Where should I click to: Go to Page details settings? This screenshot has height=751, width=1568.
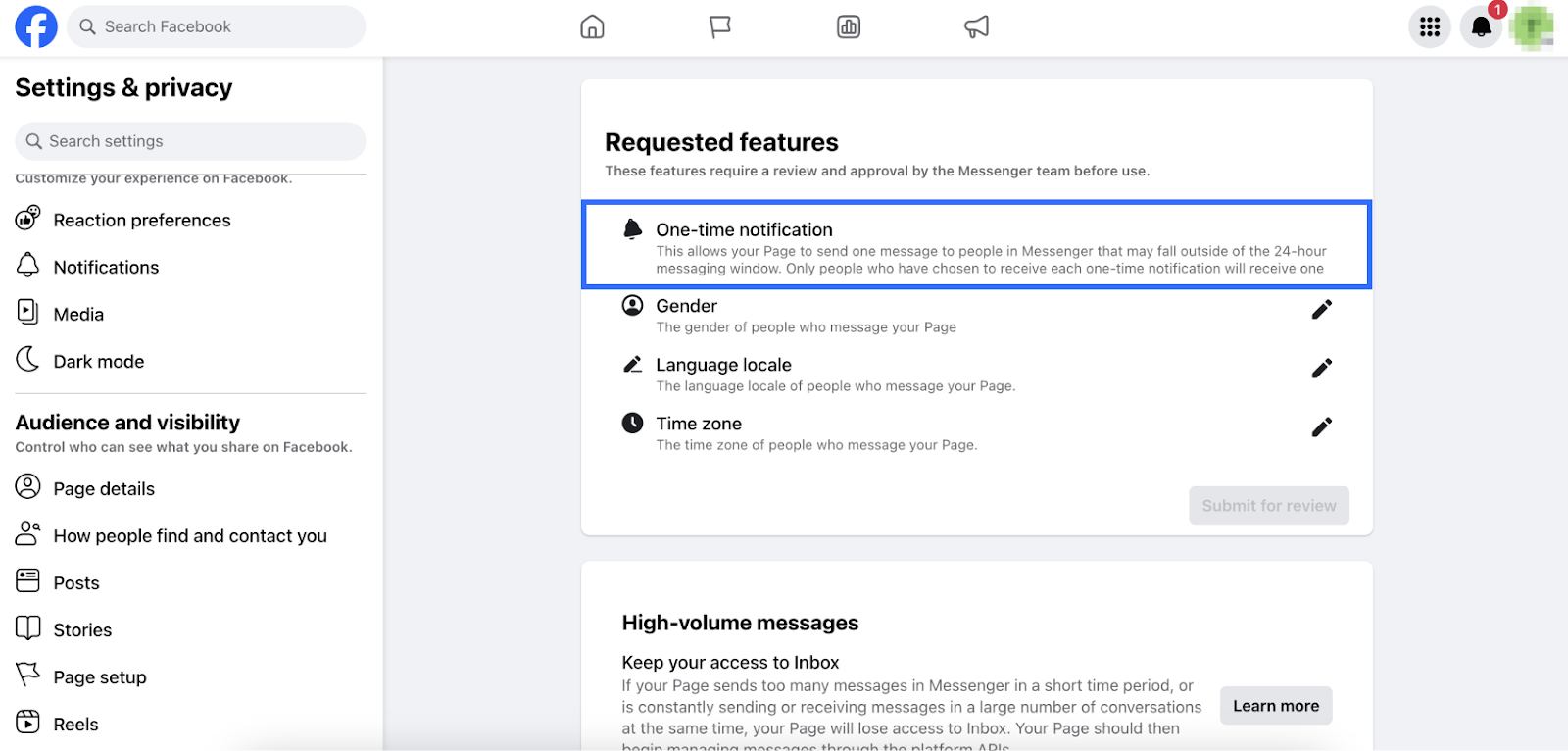(104, 488)
